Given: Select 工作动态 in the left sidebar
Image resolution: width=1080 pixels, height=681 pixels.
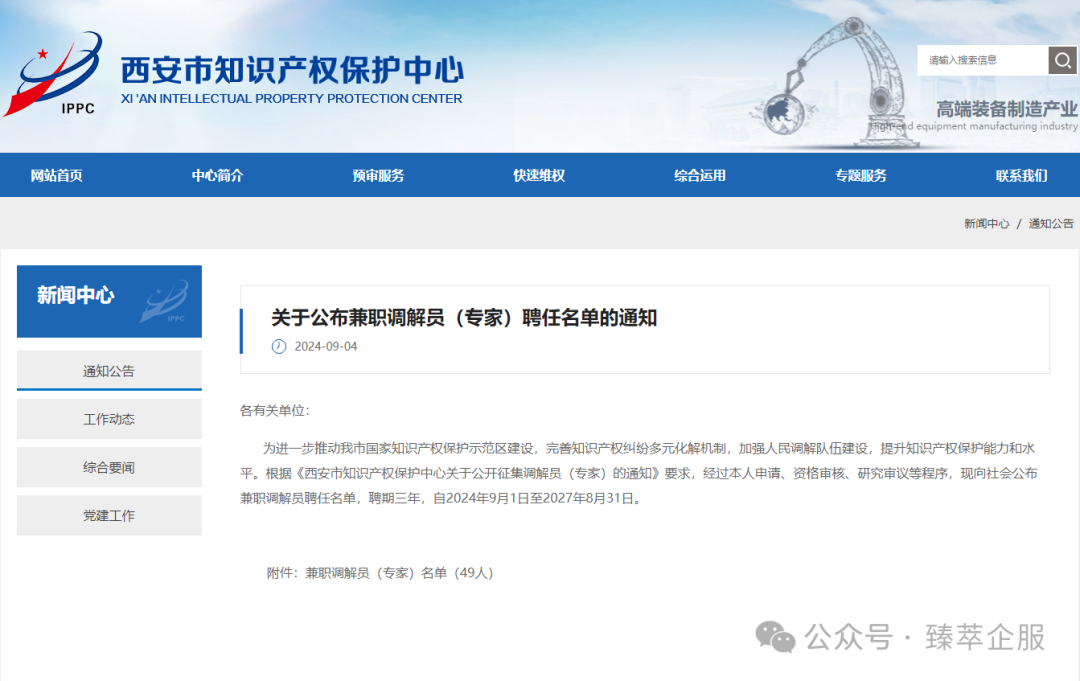Looking at the screenshot, I should pos(108,418).
